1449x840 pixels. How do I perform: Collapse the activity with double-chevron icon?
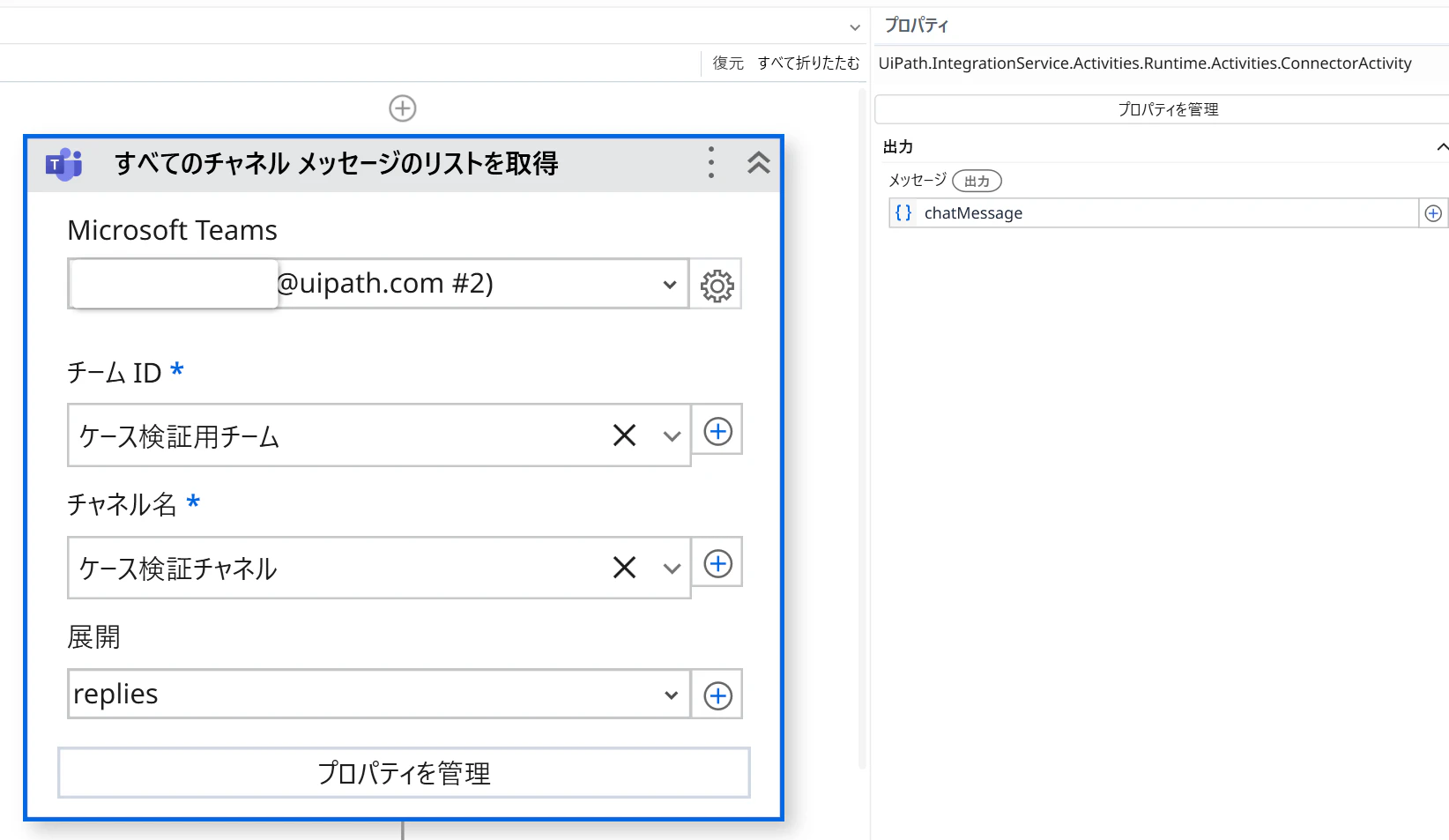(x=759, y=163)
